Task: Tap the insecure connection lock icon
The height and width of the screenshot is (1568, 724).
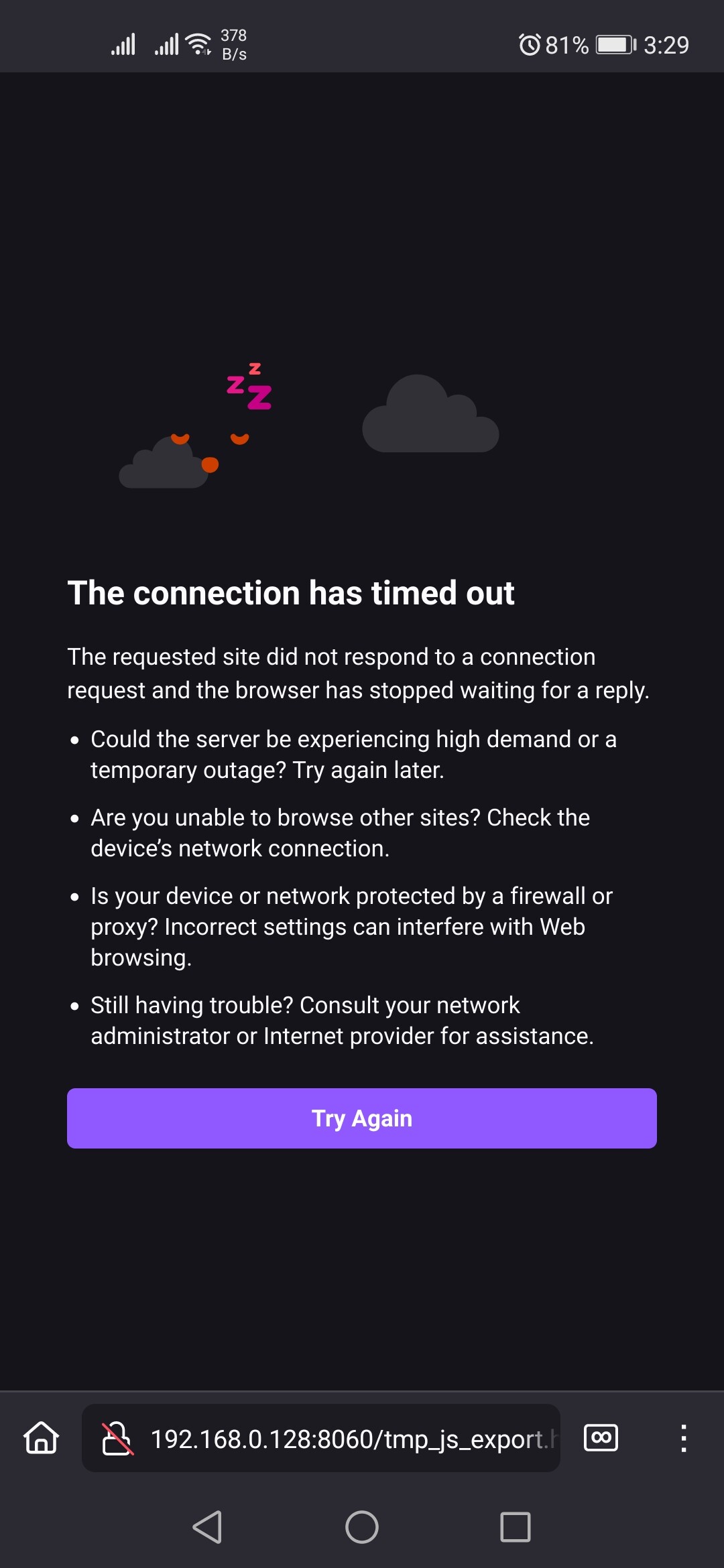Action: [x=117, y=1438]
